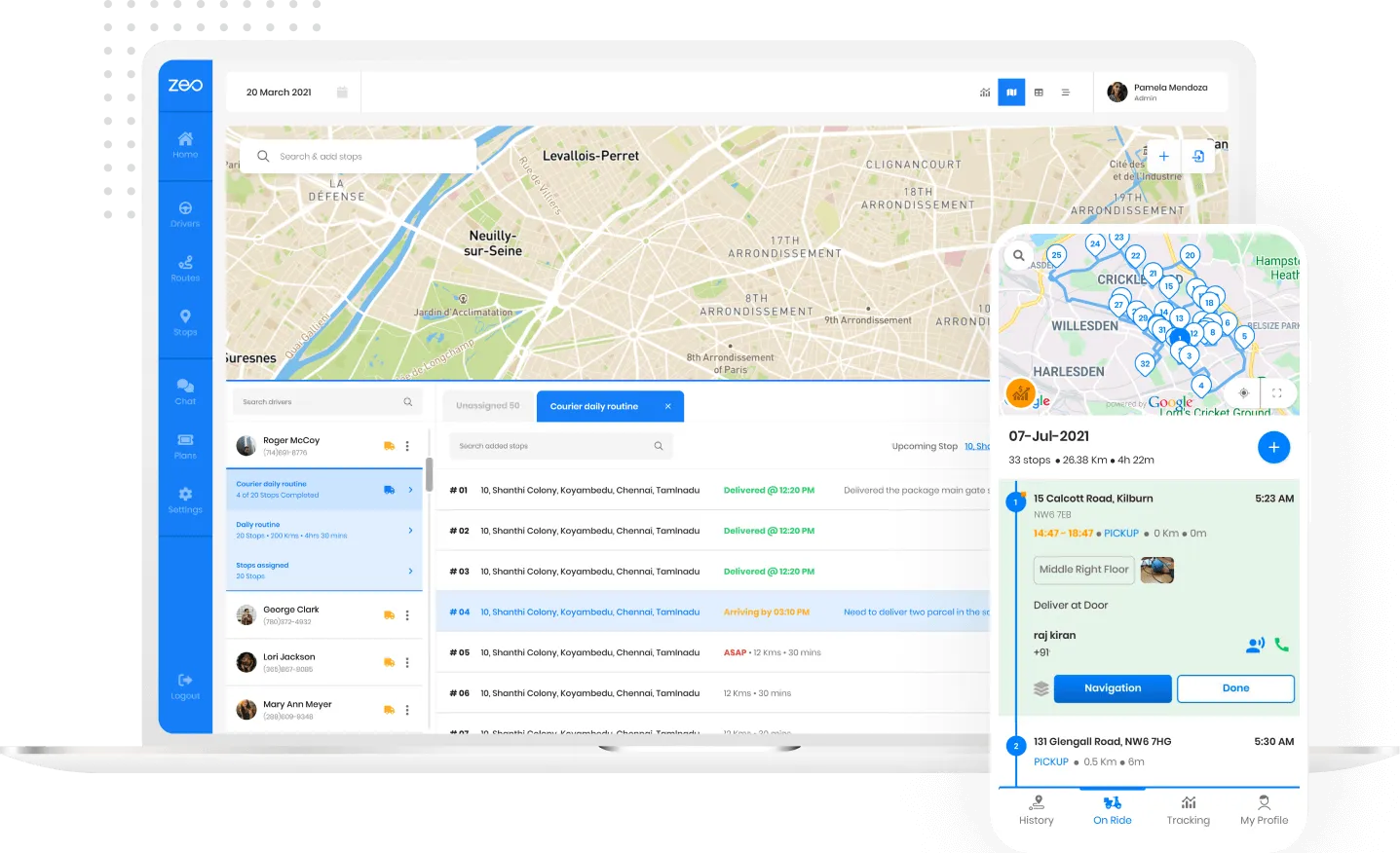Click map pin number 25 on mobile map
1400x853 pixels.
1056,256
